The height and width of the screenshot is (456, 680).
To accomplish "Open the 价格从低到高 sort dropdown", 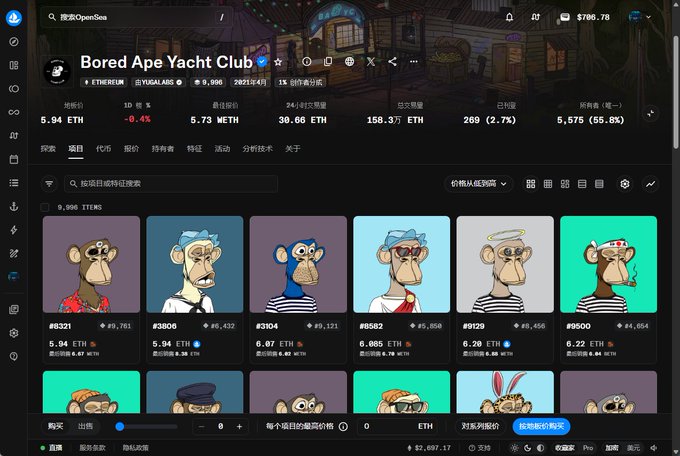I will coord(478,184).
